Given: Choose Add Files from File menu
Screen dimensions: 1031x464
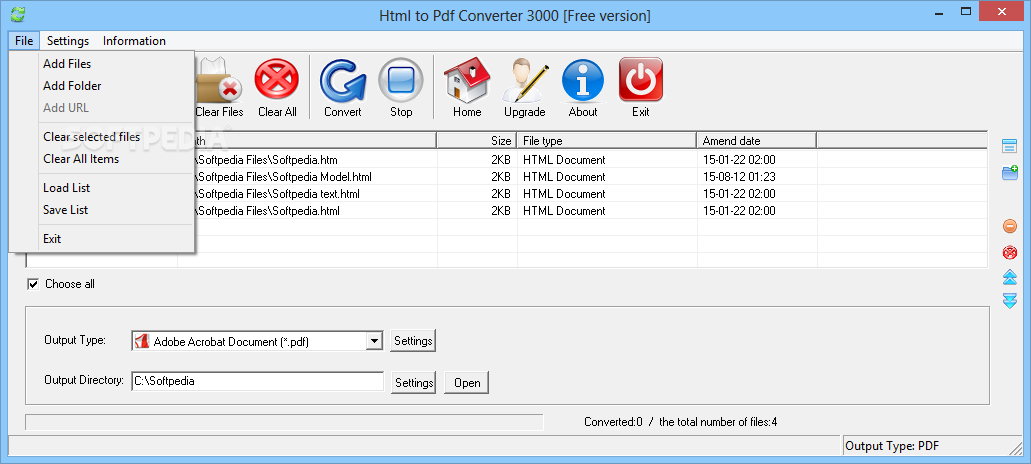Looking at the screenshot, I should [67, 64].
